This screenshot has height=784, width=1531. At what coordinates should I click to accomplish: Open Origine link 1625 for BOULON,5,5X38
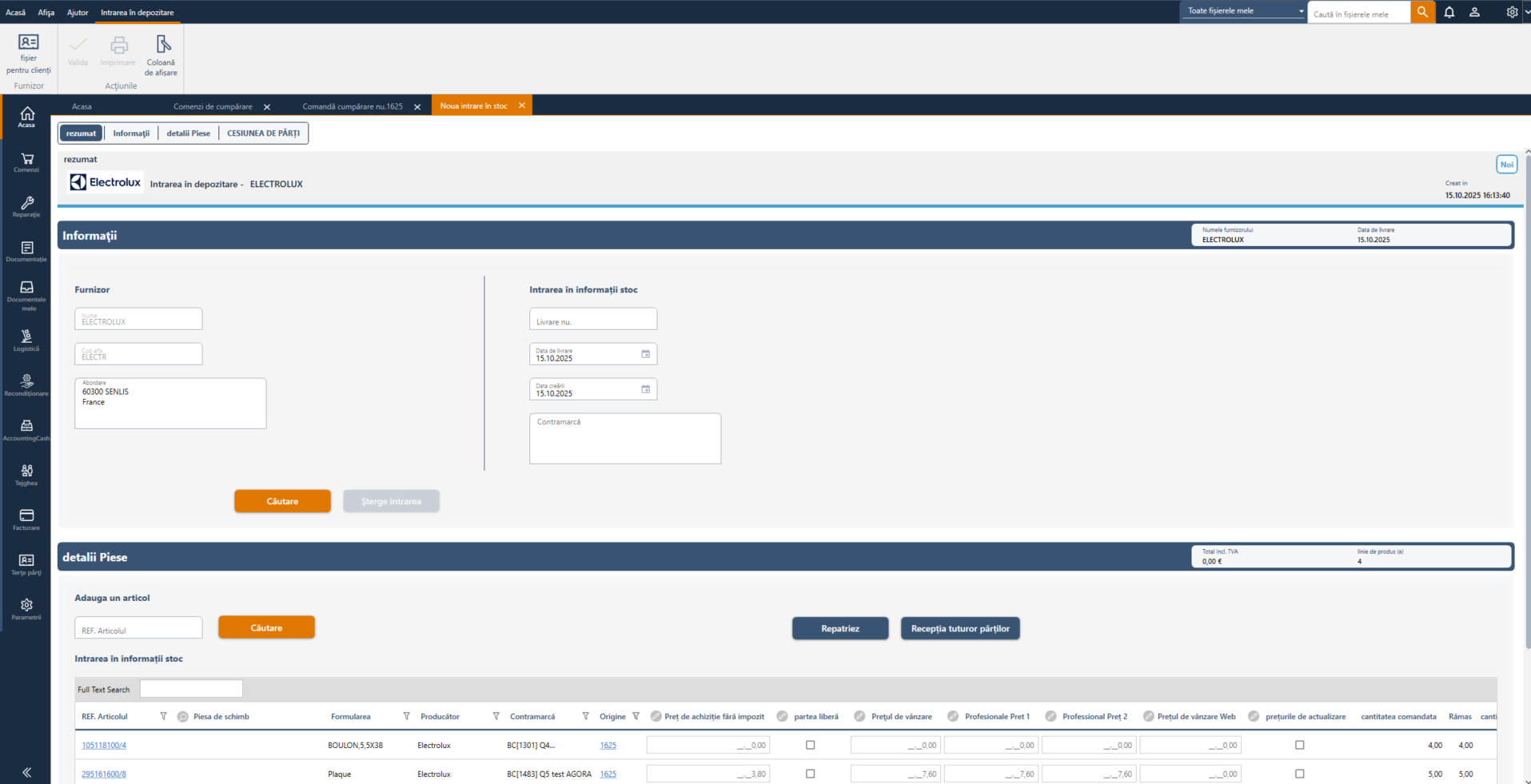click(608, 745)
